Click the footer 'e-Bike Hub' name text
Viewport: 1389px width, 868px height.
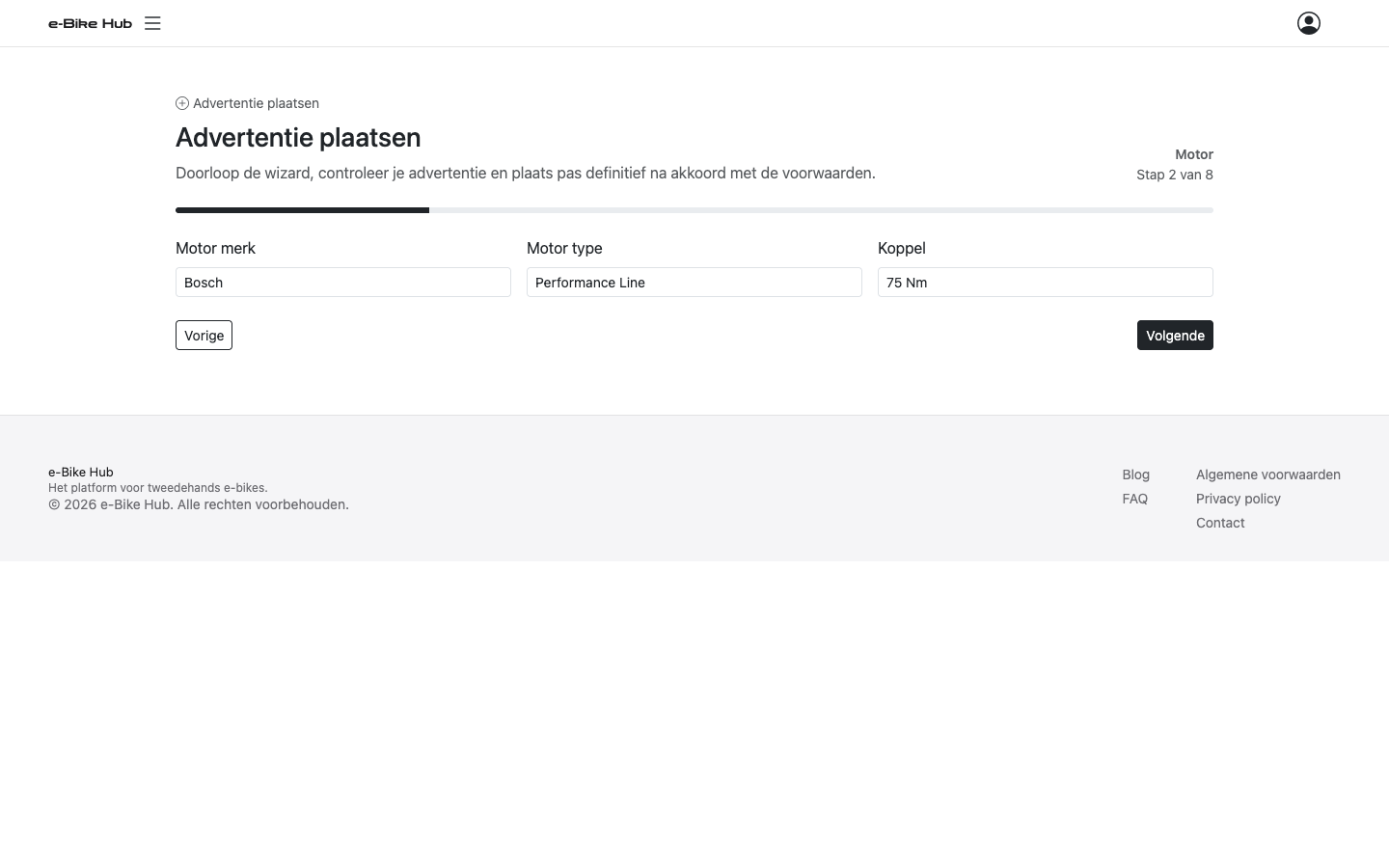[81, 472]
